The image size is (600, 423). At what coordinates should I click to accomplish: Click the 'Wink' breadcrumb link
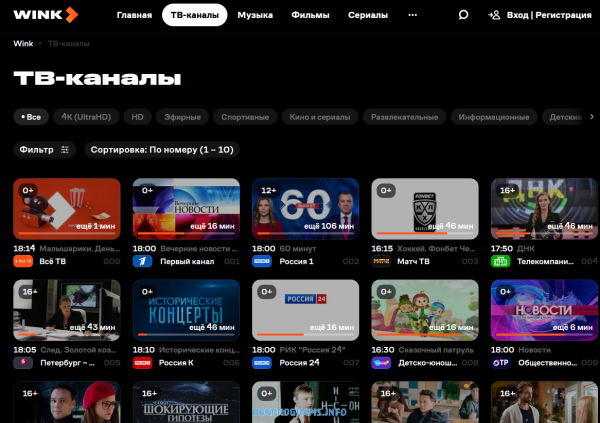(22, 45)
